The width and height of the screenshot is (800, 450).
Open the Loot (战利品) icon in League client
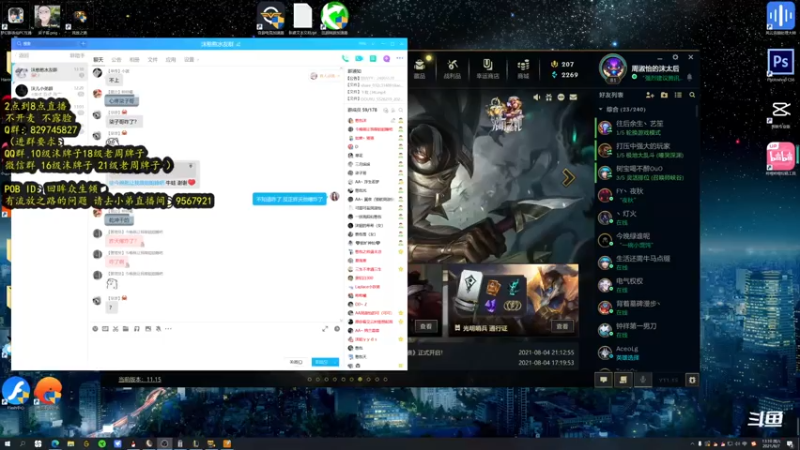(x=452, y=68)
